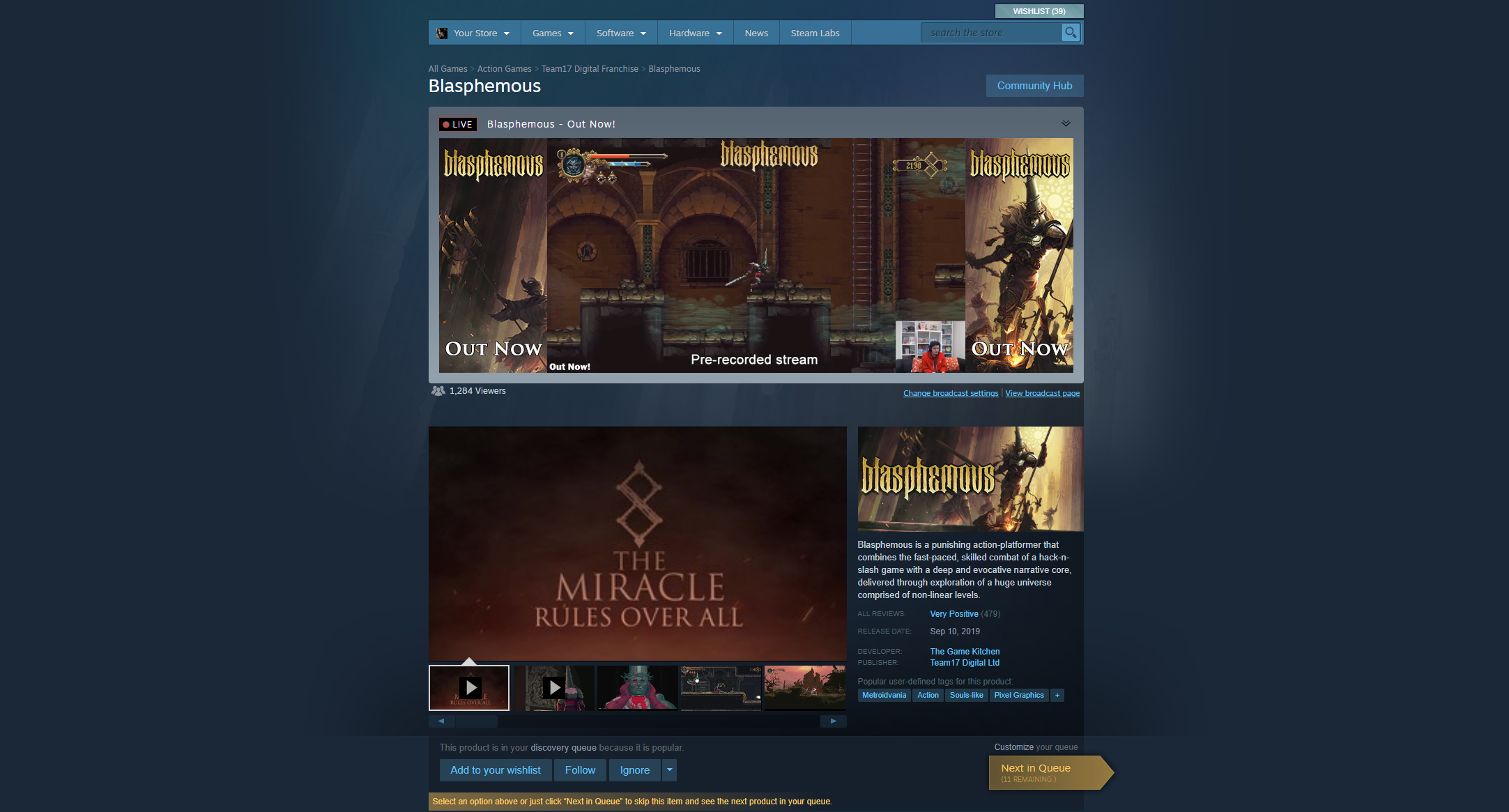
Task: Go to Next in Queue
Action: point(1050,772)
